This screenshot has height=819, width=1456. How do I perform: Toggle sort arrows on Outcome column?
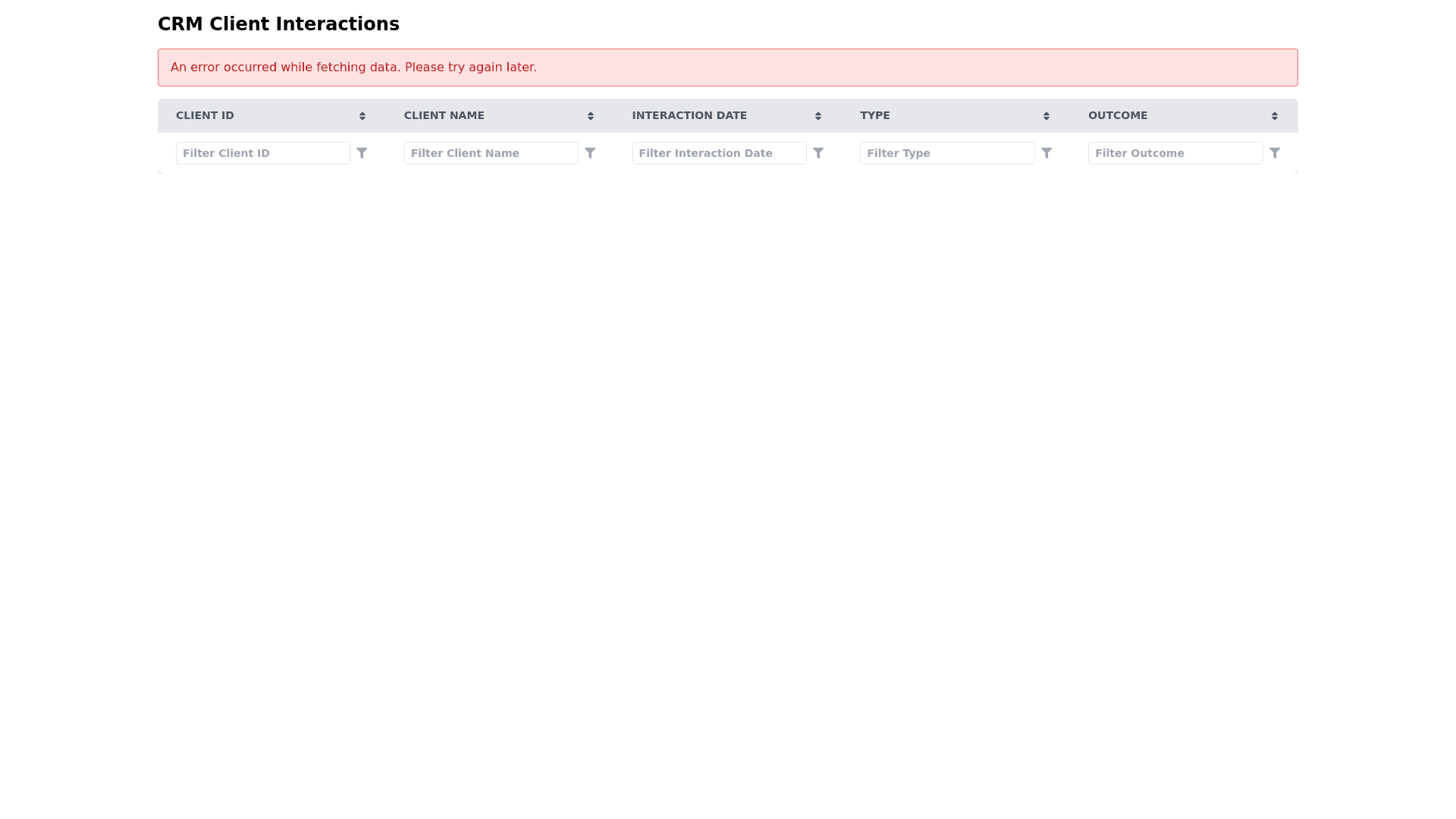(x=1275, y=116)
